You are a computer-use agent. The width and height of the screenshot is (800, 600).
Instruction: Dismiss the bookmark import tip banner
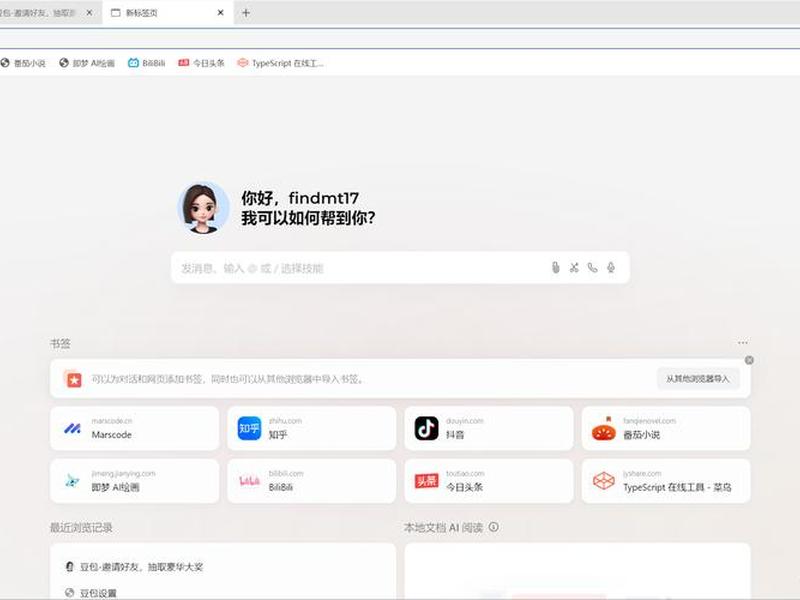coord(749,360)
